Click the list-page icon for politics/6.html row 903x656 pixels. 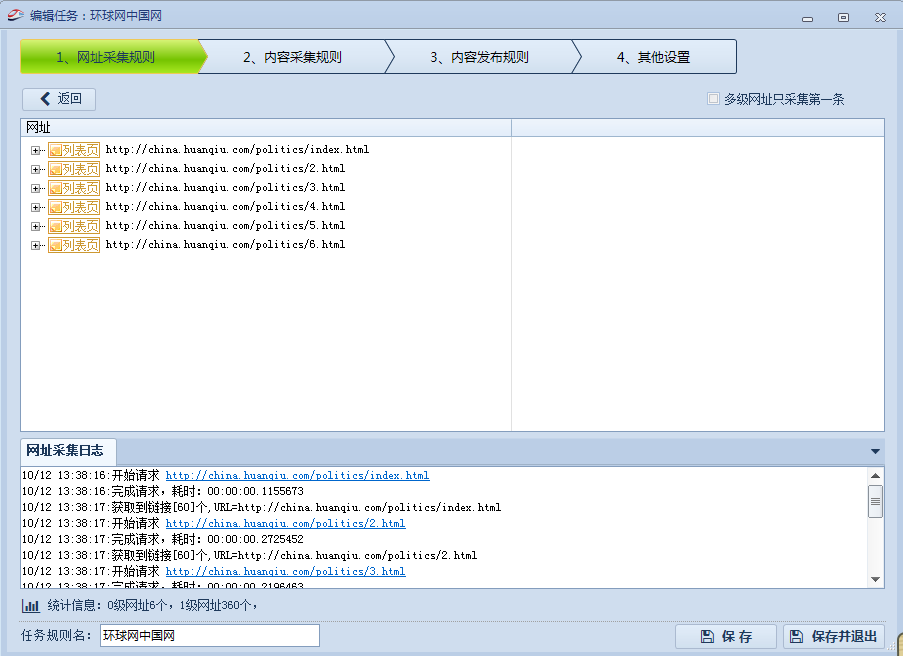pos(74,245)
